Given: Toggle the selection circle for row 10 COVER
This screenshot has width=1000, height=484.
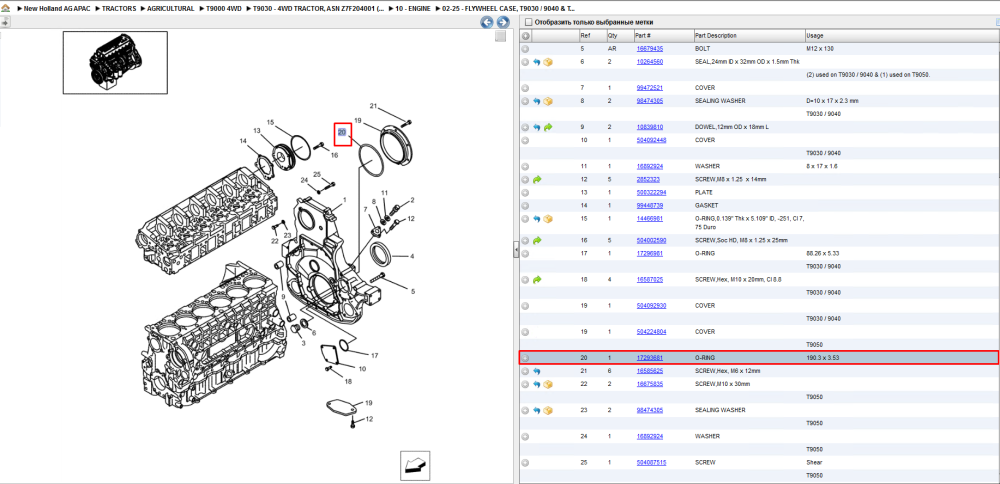Looking at the screenshot, I should pos(526,140).
